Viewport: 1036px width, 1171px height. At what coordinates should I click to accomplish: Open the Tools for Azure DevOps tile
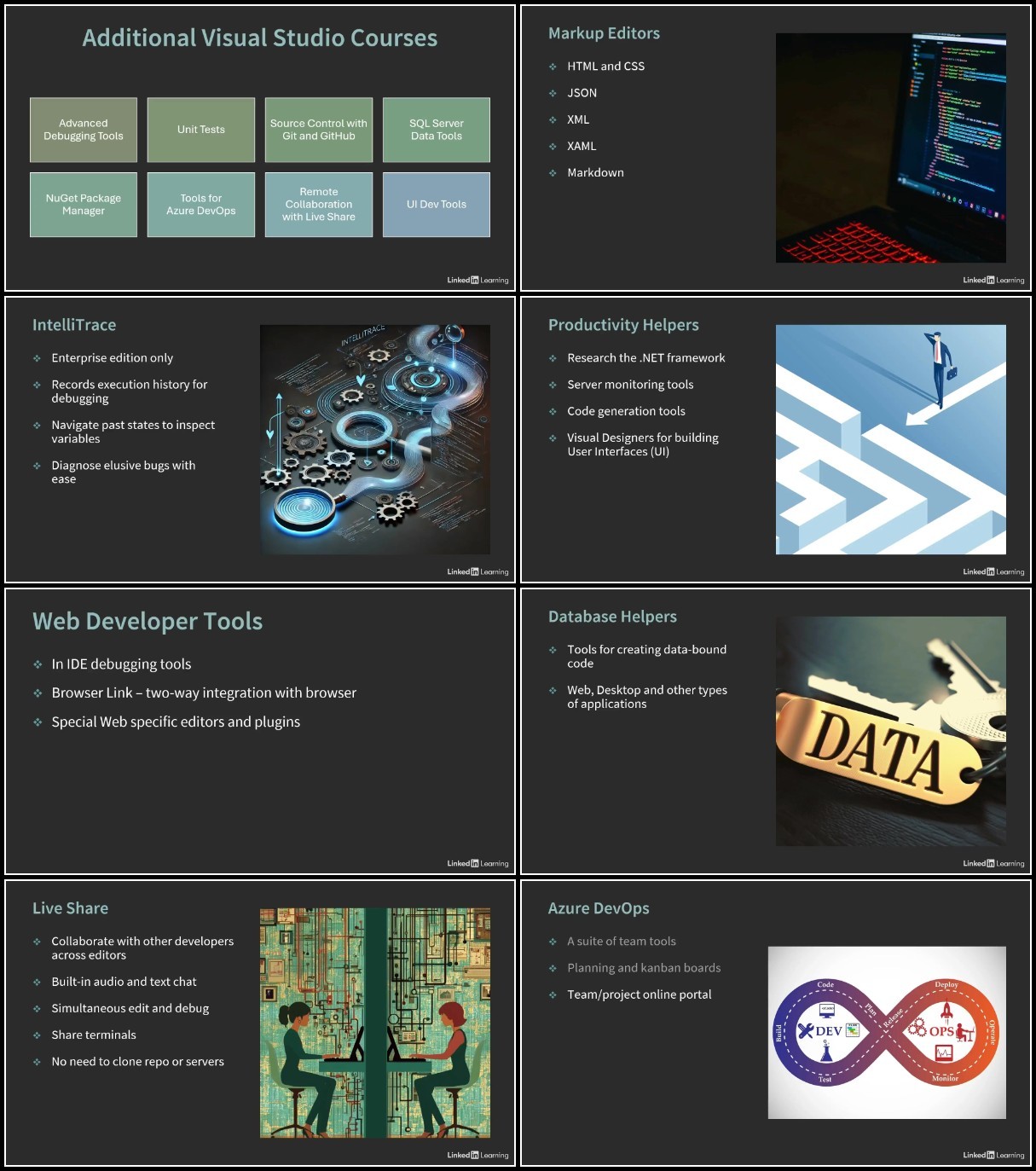coord(201,205)
